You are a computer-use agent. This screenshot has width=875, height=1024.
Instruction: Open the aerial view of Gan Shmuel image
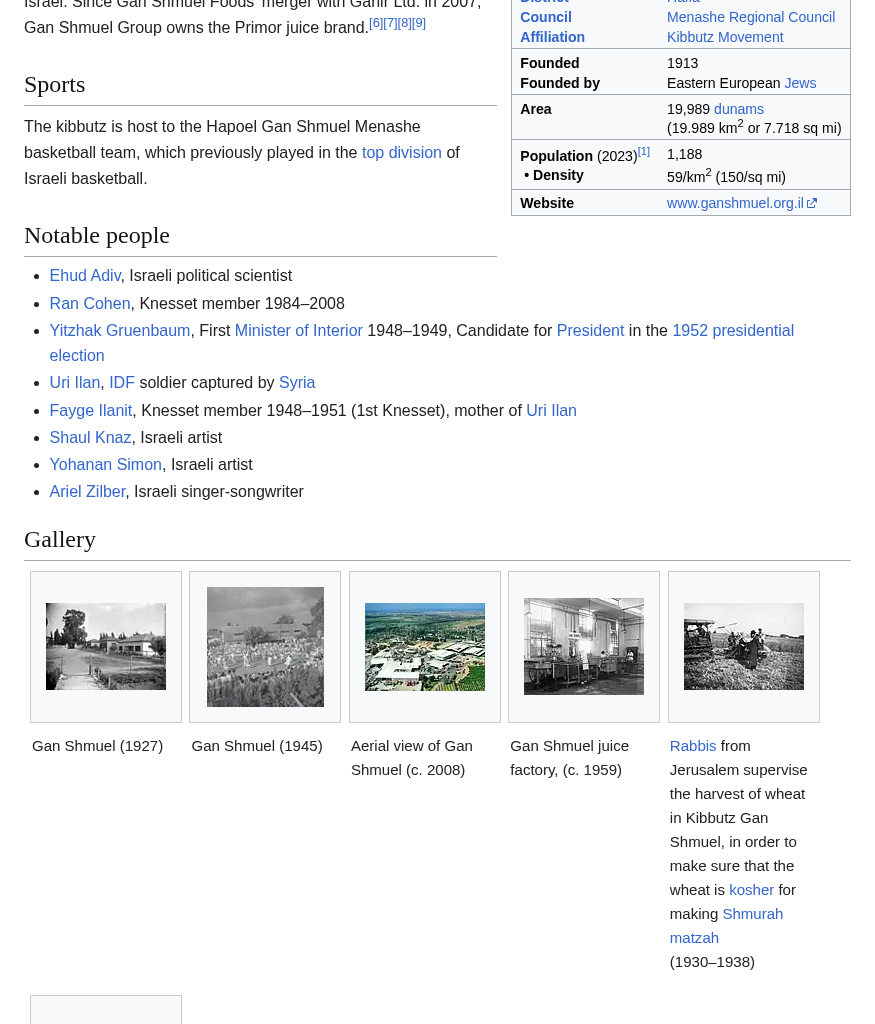[425, 646]
